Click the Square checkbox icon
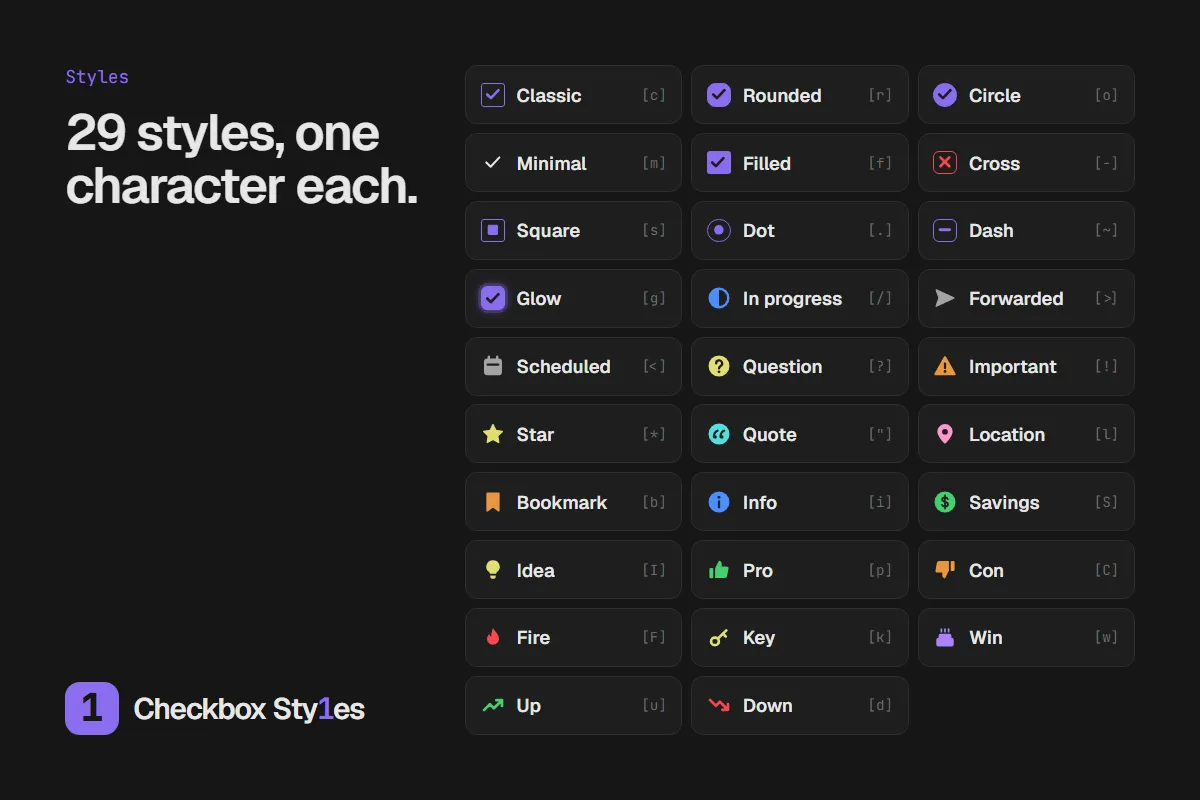This screenshot has height=800, width=1200. [493, 231]
